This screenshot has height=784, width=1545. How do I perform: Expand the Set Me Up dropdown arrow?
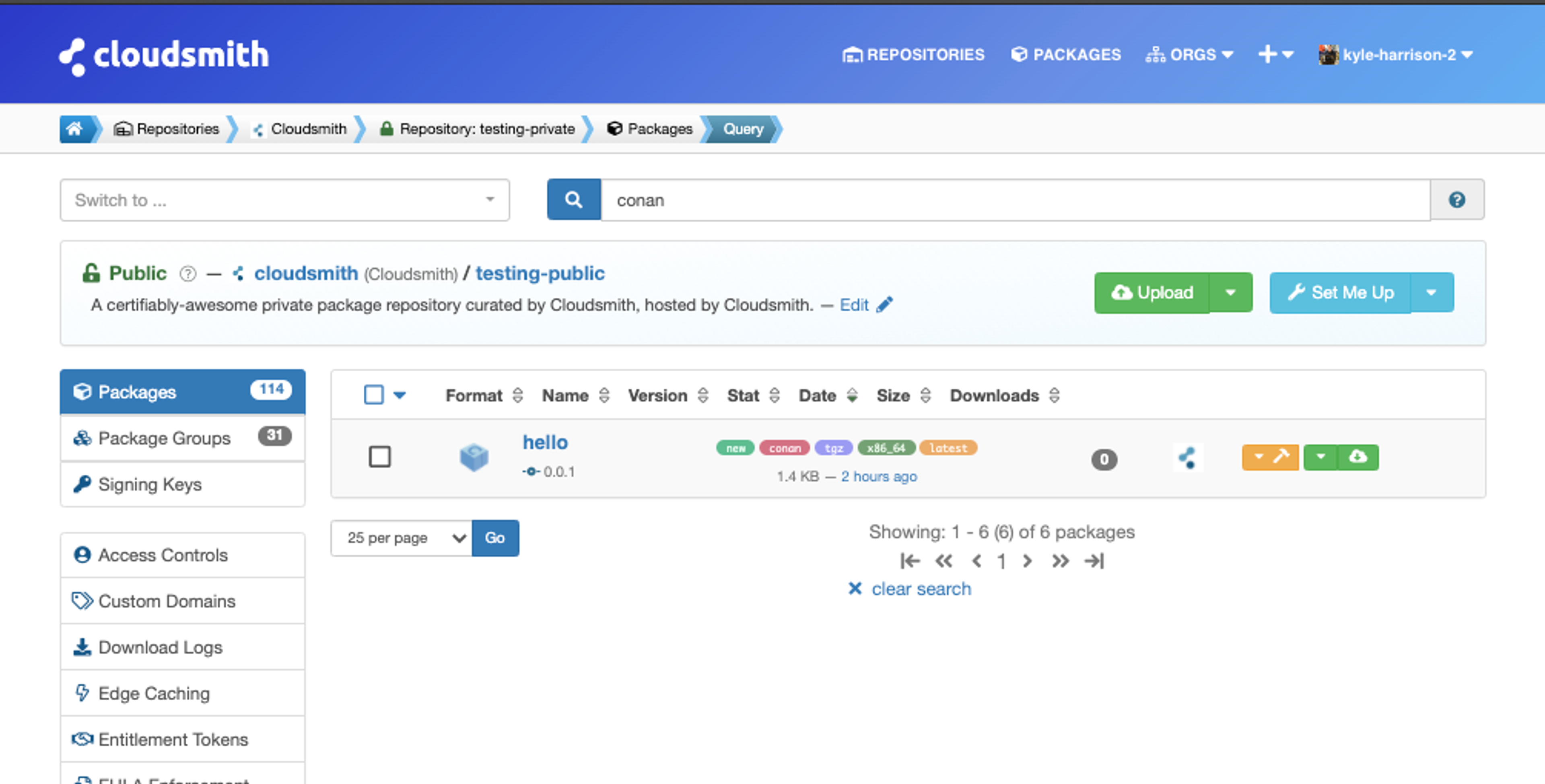tap(1432, 293)
